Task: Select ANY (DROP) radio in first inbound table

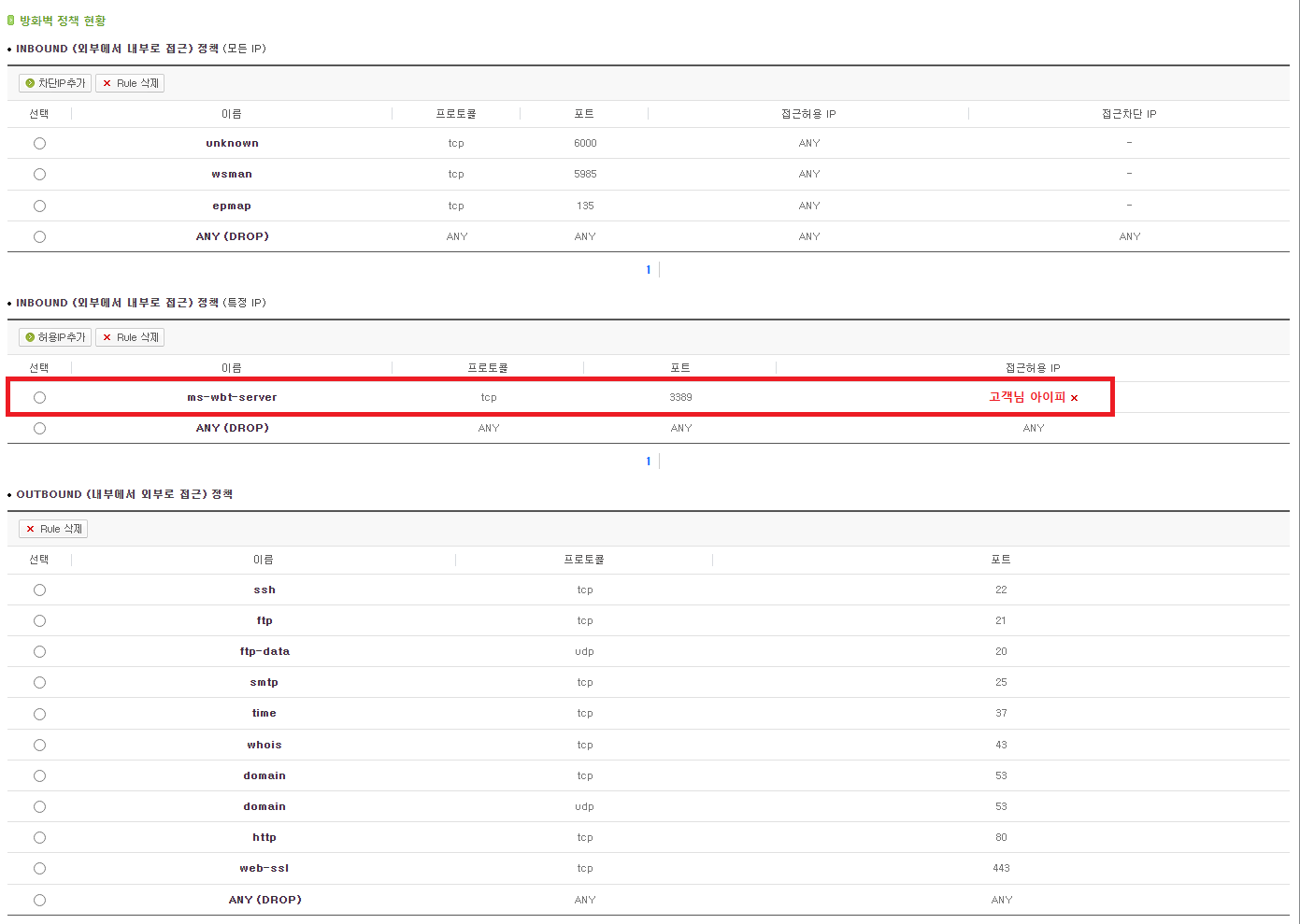Action: (x=39, y=236)
